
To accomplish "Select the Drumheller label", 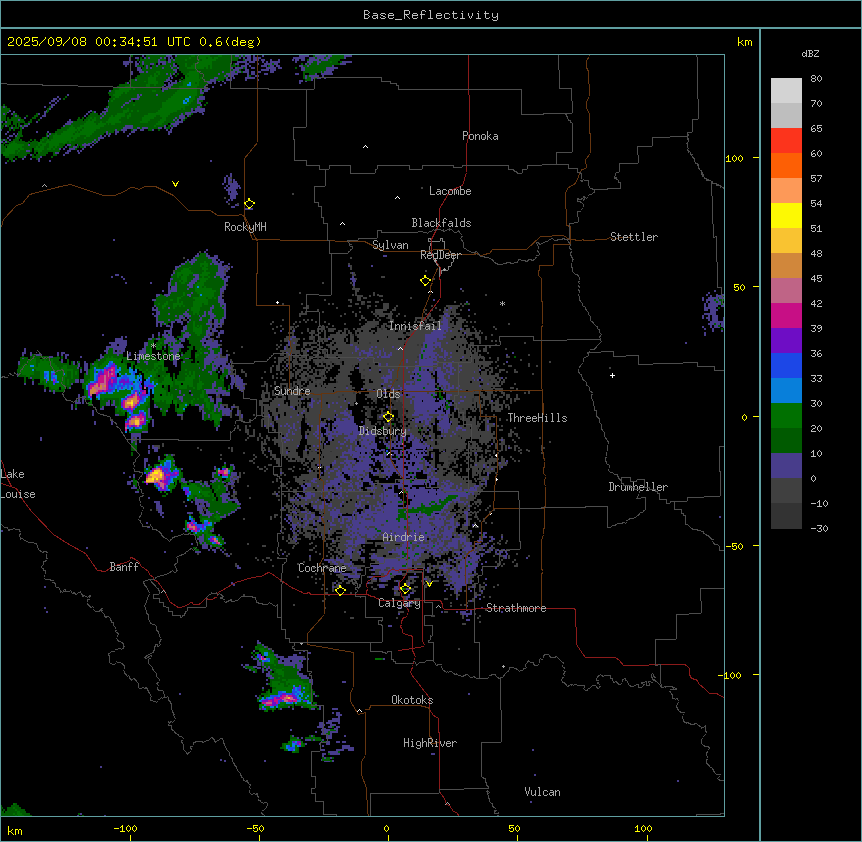I will coord(638,487).
